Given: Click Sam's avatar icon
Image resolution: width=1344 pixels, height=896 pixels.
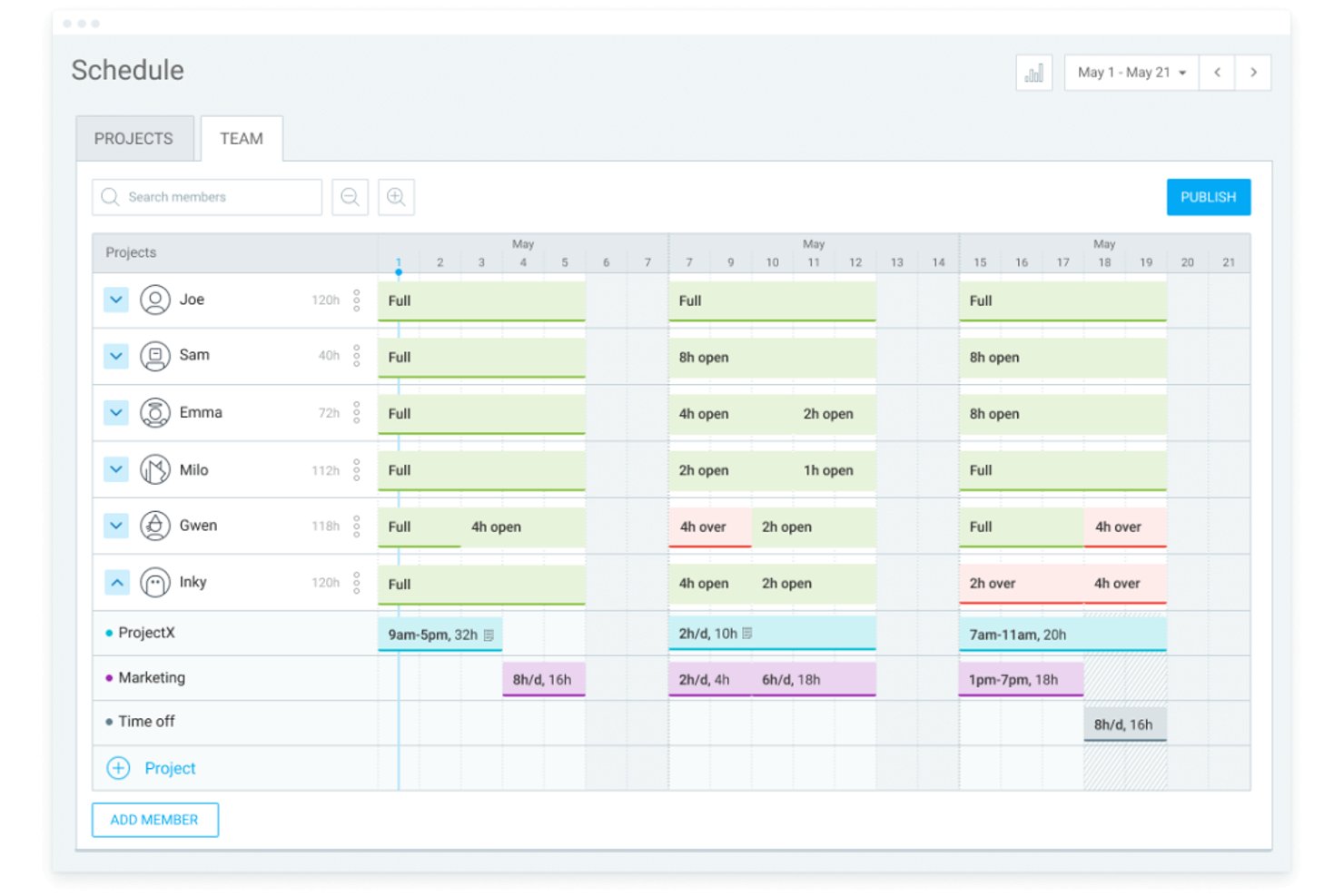Looking at the screenshot, I should pos(155,356).
